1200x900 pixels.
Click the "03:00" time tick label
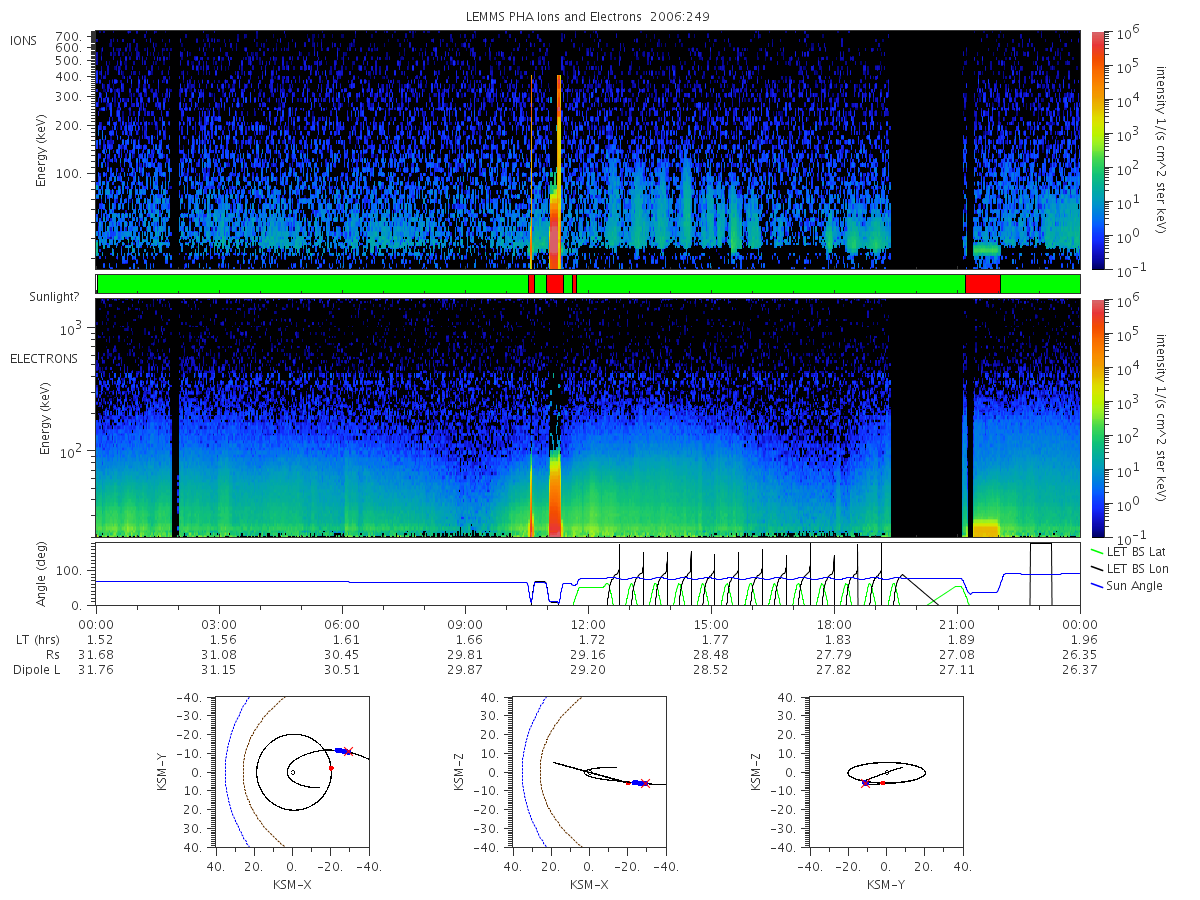coord(219,623)
